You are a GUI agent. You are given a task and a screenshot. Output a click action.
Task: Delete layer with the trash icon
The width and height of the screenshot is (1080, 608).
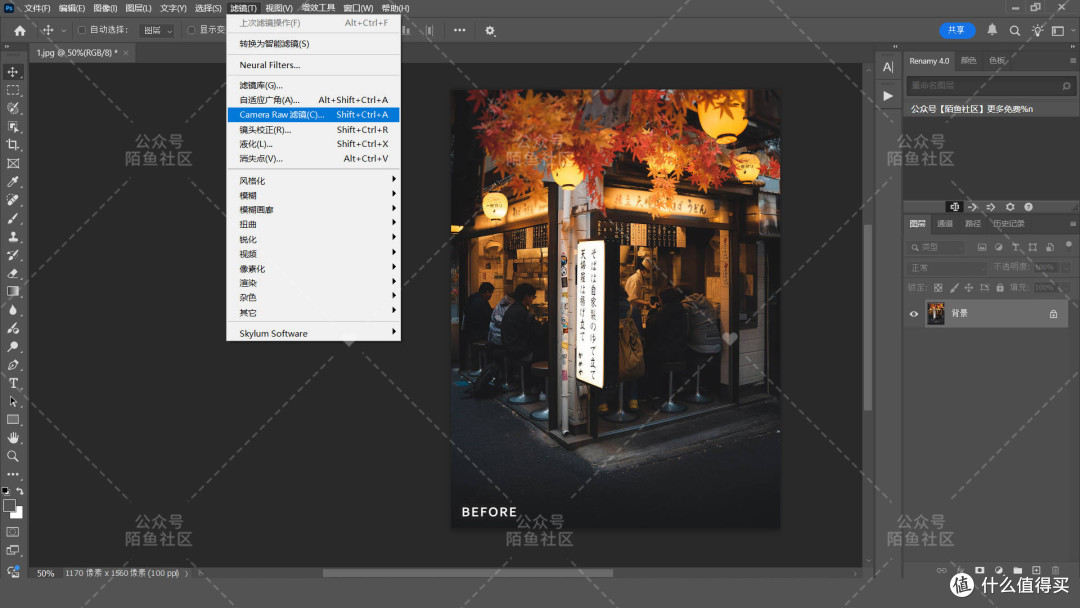click(x=1055, y=570)
